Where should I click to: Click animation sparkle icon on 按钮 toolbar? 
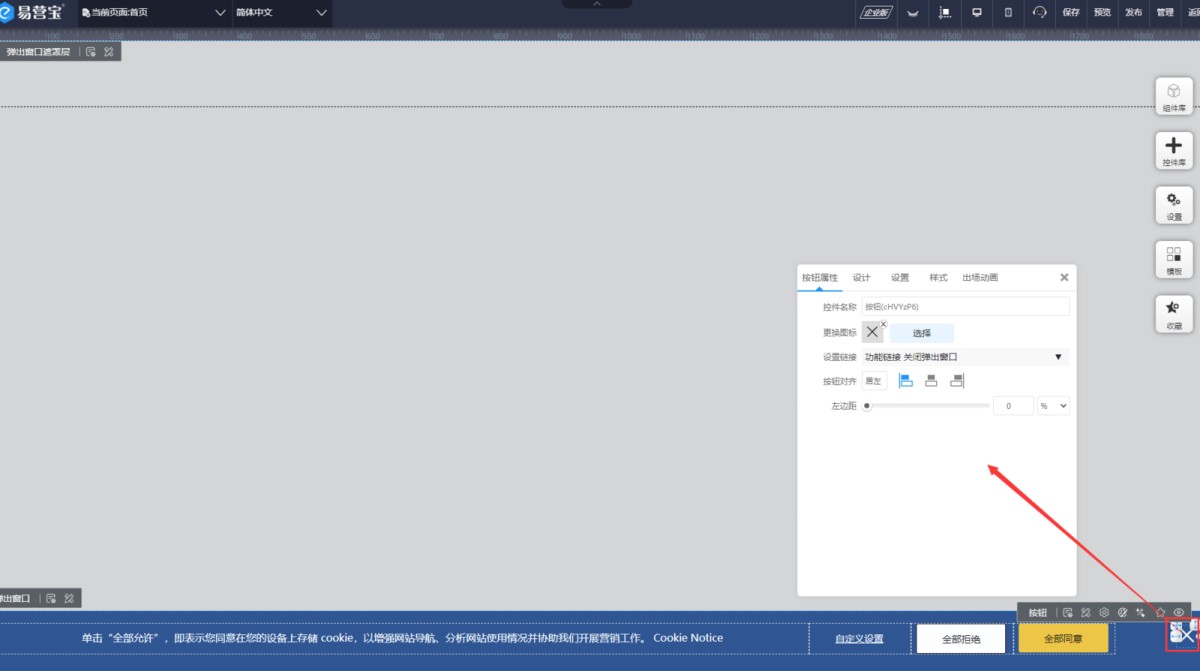click(1141, 612)
